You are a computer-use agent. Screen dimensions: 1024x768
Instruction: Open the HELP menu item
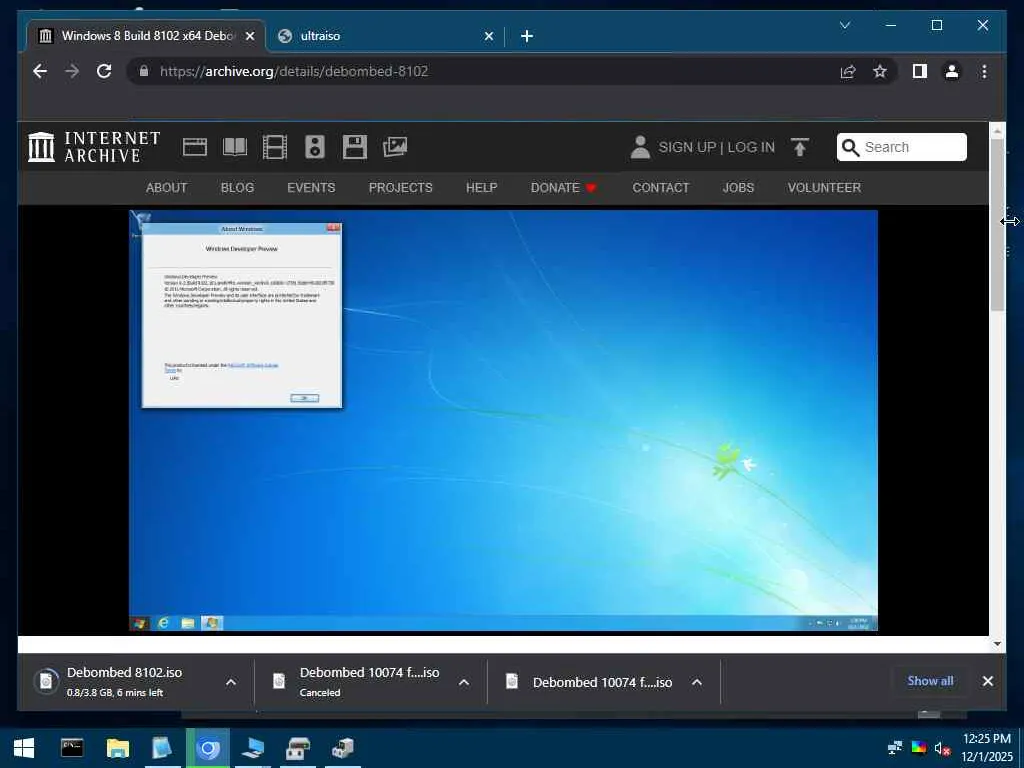click(x=481, y=187)
